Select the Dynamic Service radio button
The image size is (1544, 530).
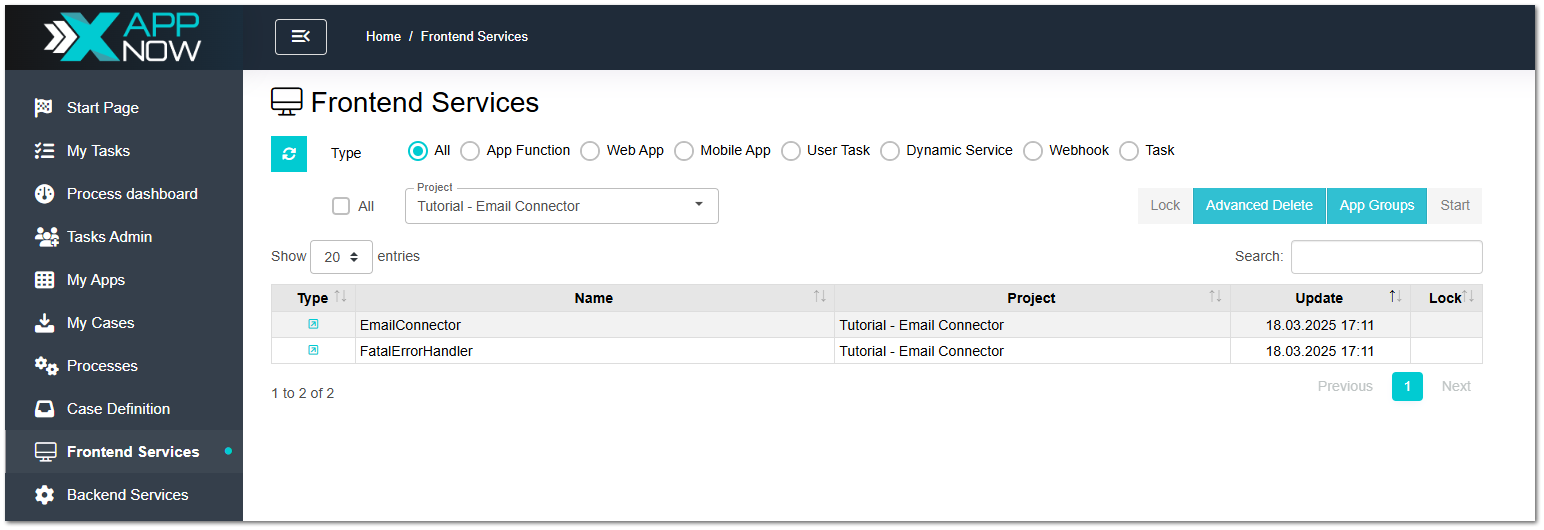click(890, 151)
